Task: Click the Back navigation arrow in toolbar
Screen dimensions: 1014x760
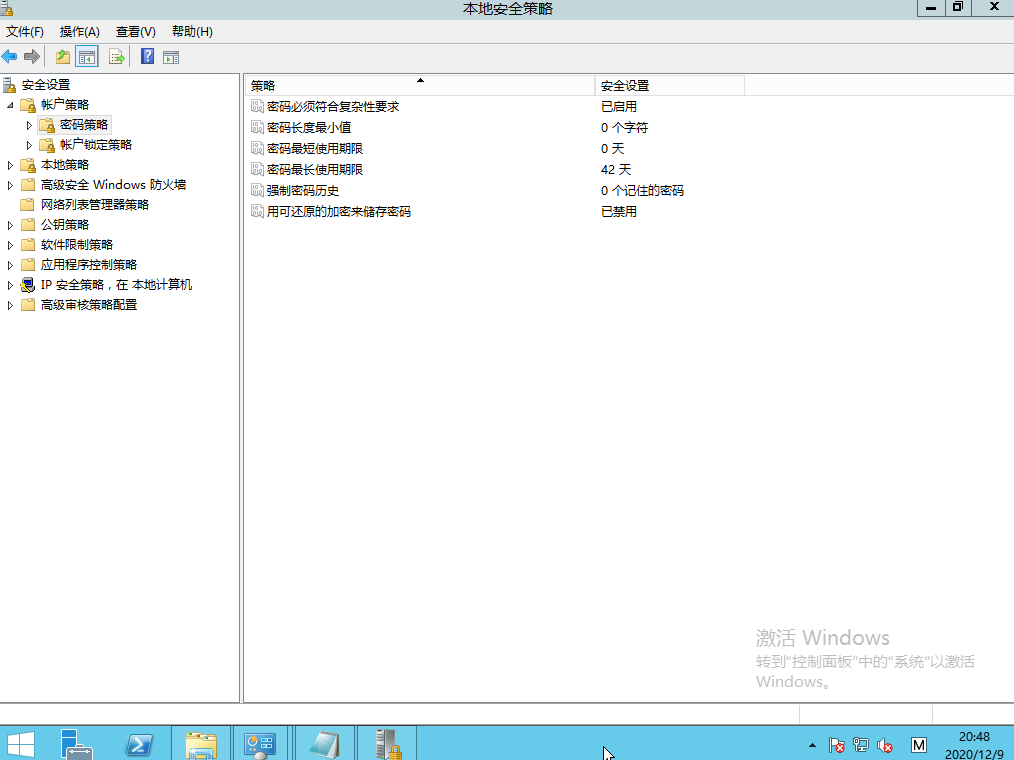Action: tap(10, 56)
